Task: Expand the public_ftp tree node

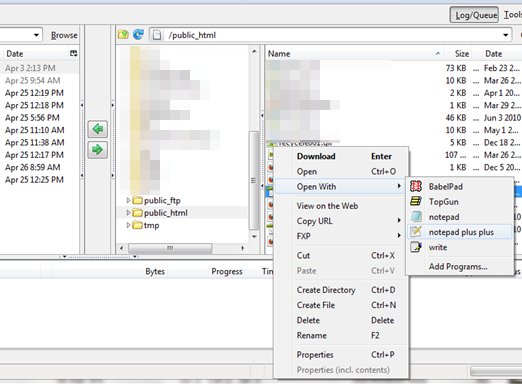Action: [128, 200]
